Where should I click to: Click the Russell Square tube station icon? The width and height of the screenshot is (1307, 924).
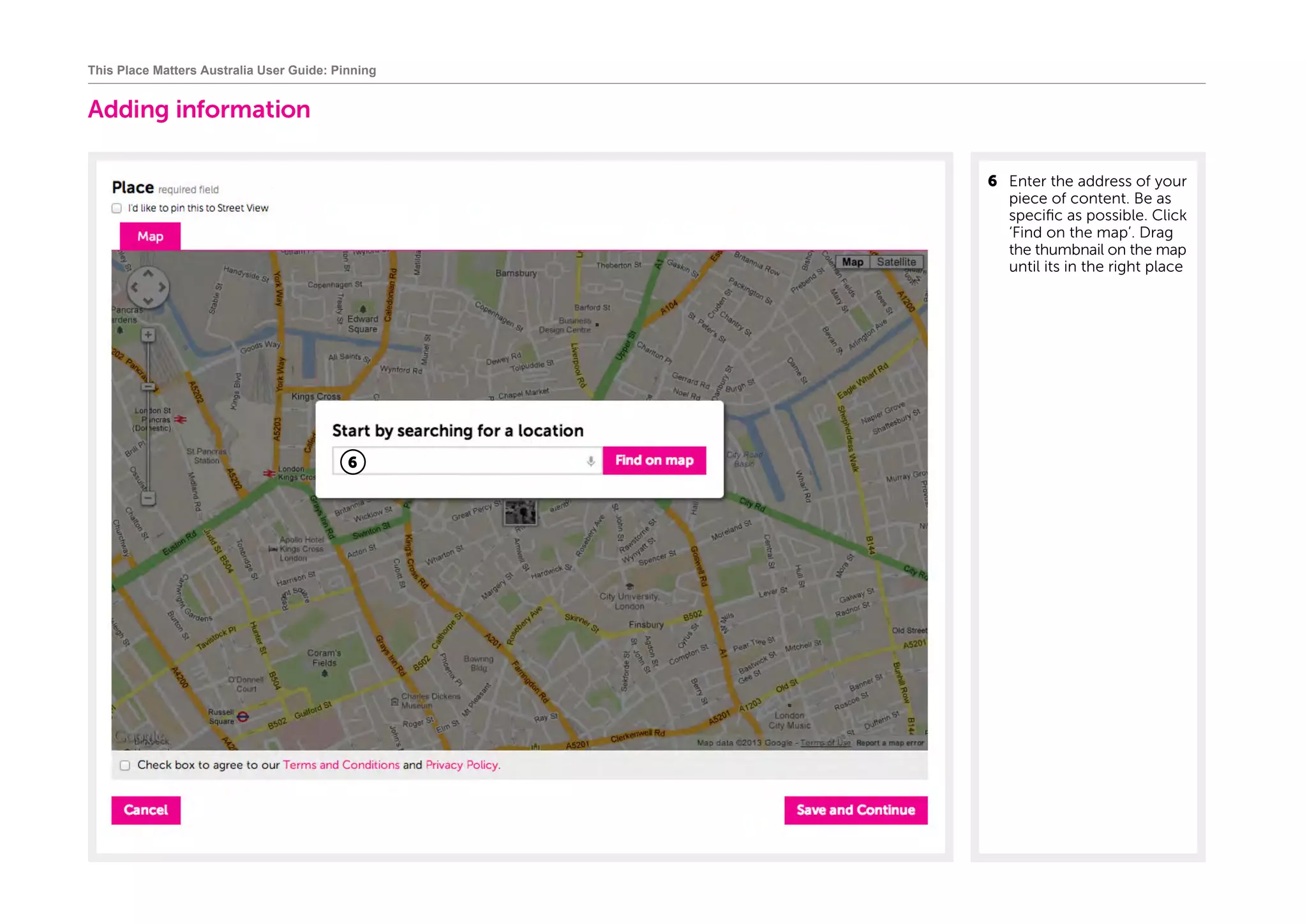tap(243, 717)
